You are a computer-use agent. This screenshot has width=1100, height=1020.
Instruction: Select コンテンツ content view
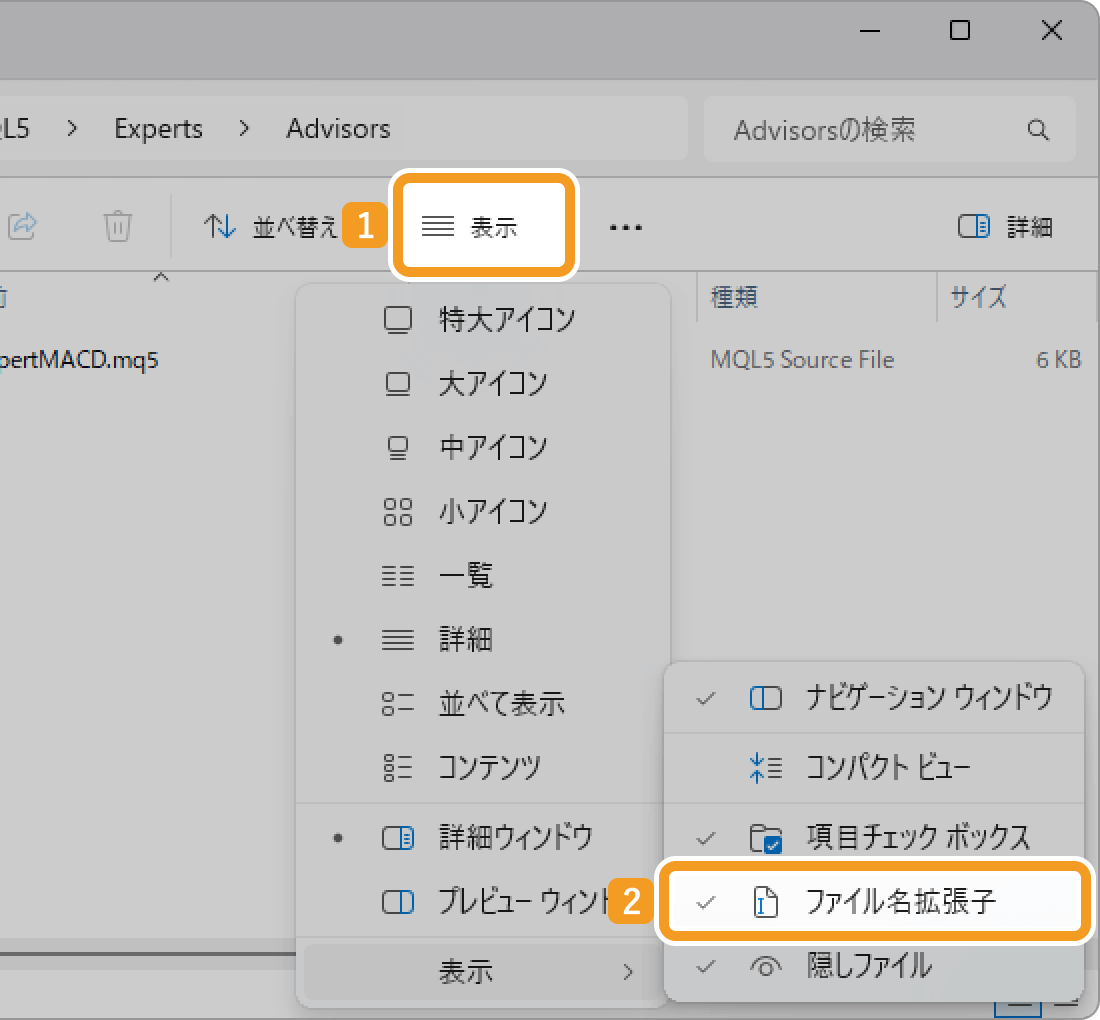tap(483, 767)
